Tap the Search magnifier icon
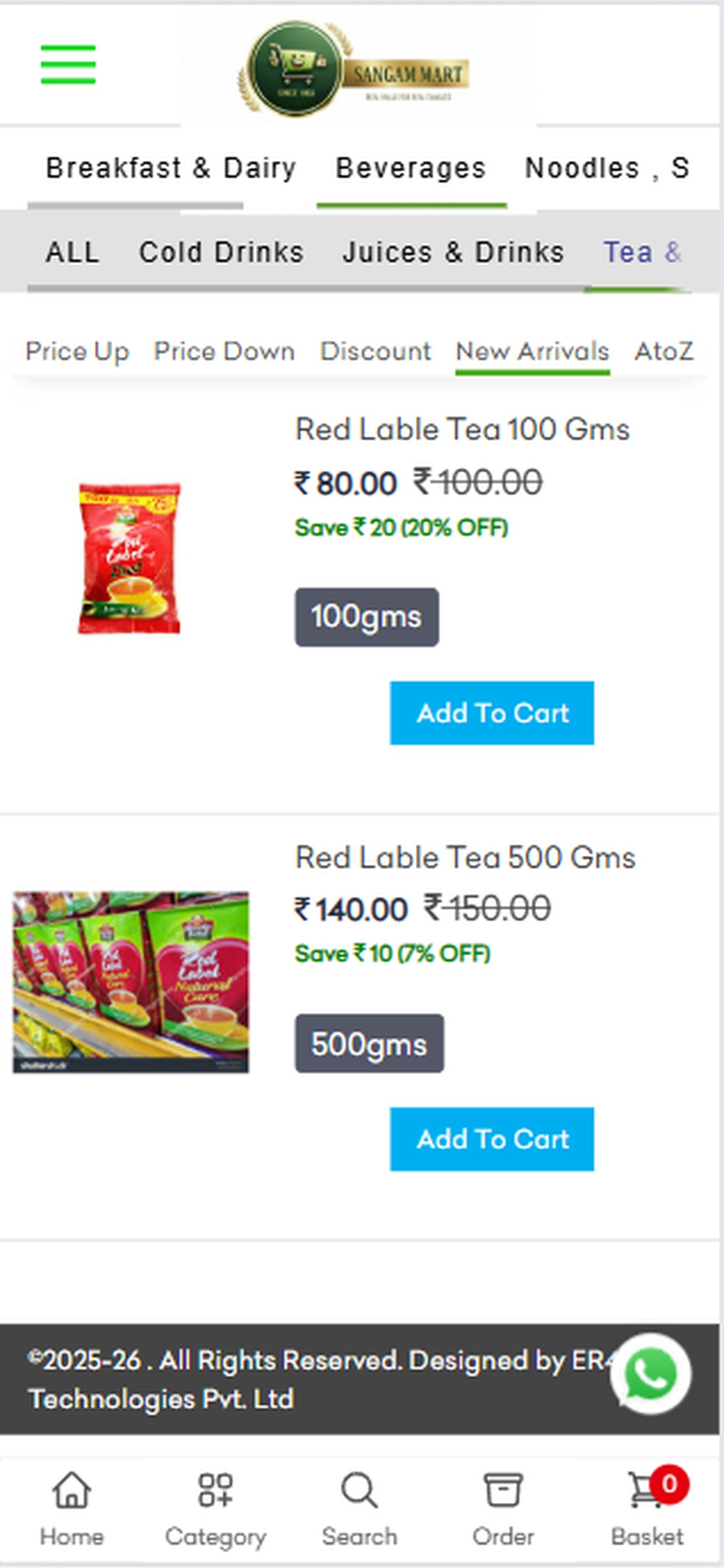This screenshot has height=1568, width=724. (x=359, y=1490)
